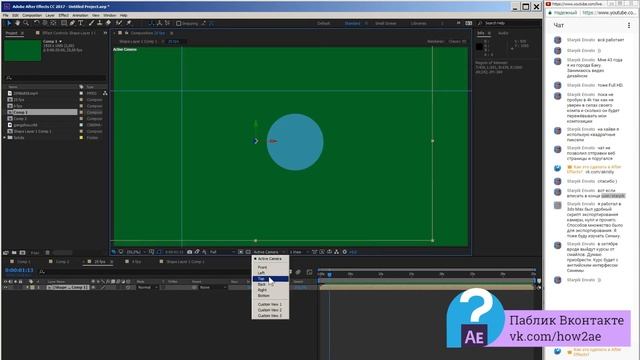Choose Front in the view popup menu
This screenshot has width=640, height=360.
coord(270,267)
